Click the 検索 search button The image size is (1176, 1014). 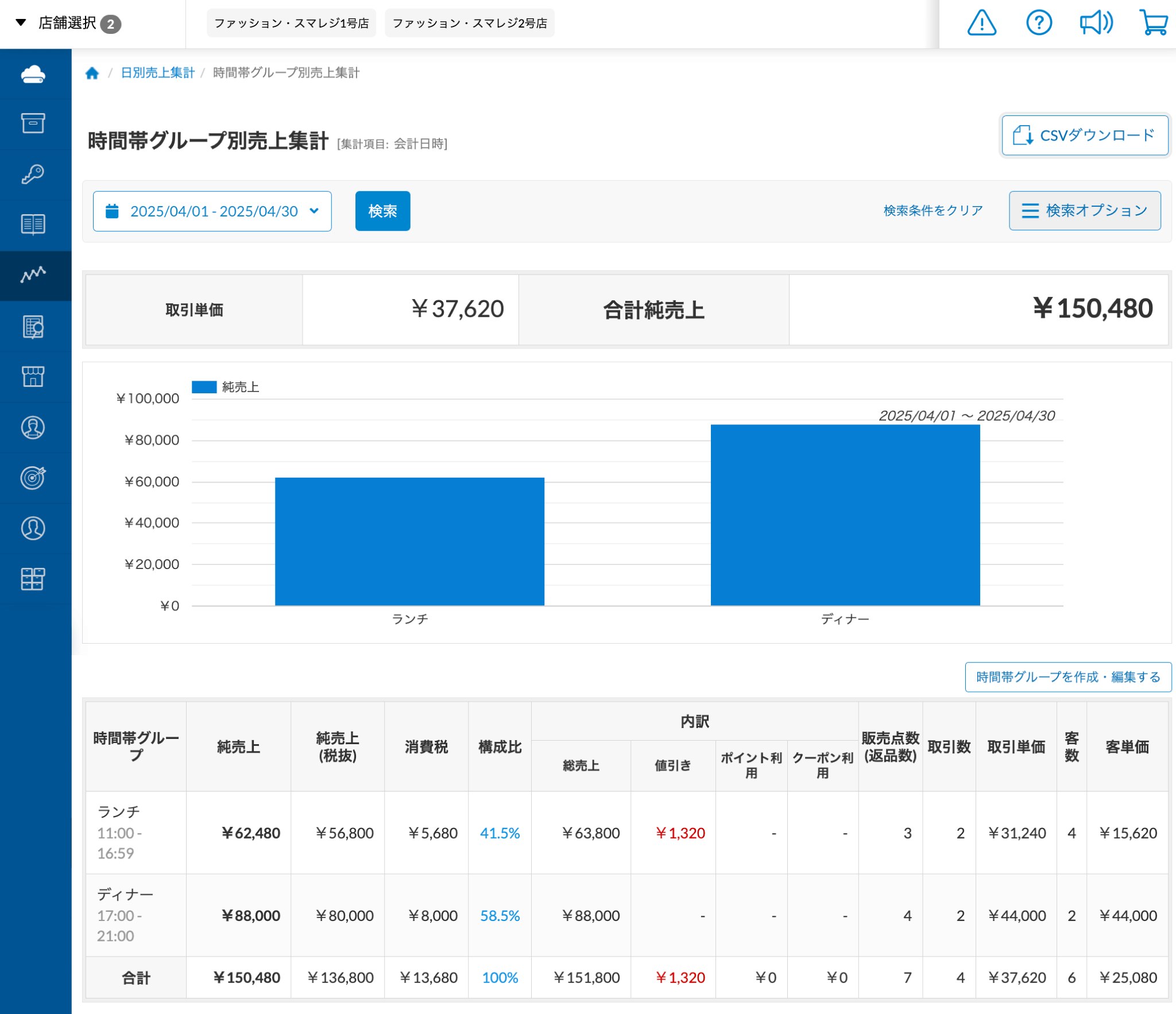(382, 211)
